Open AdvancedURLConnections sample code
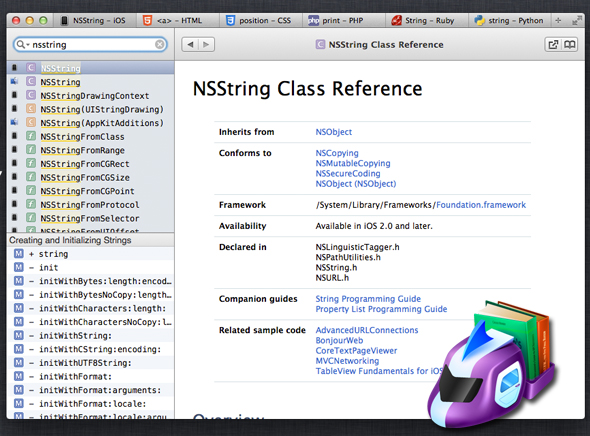 [367, 330]
